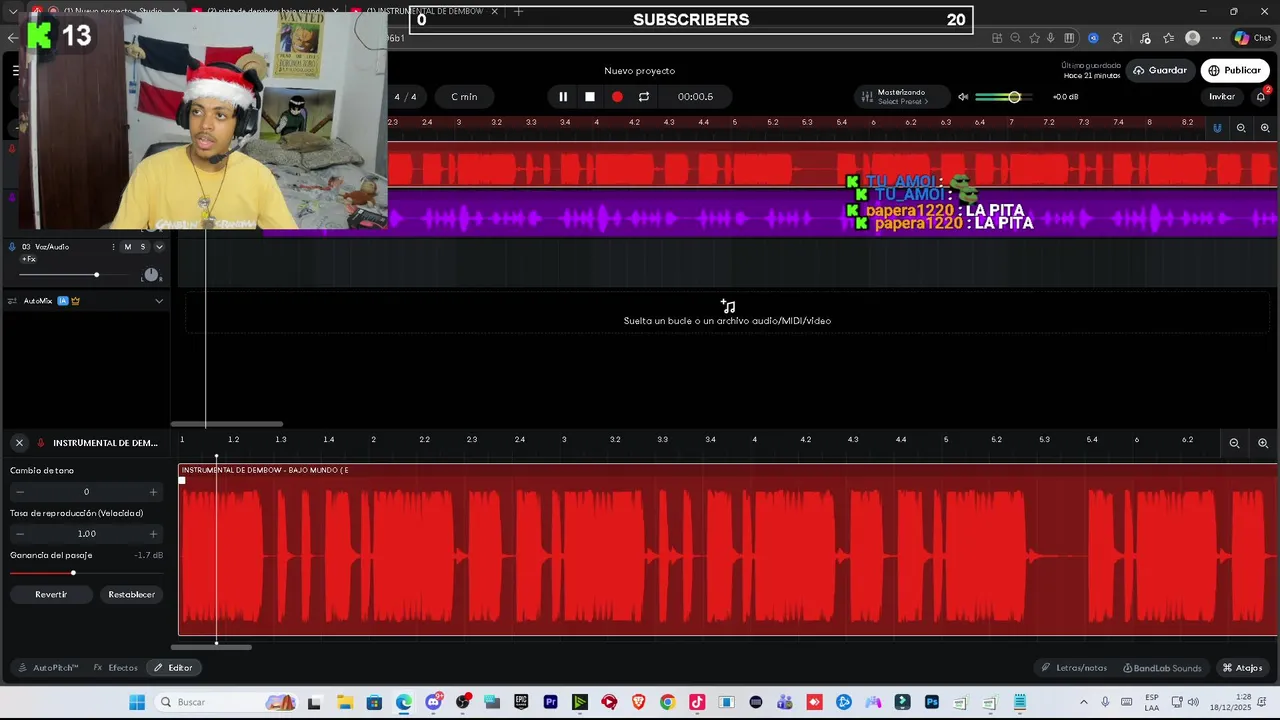Click the AutoMix crown premium icon
This screenshot has height=720, width=1280.
coord(75,301)
